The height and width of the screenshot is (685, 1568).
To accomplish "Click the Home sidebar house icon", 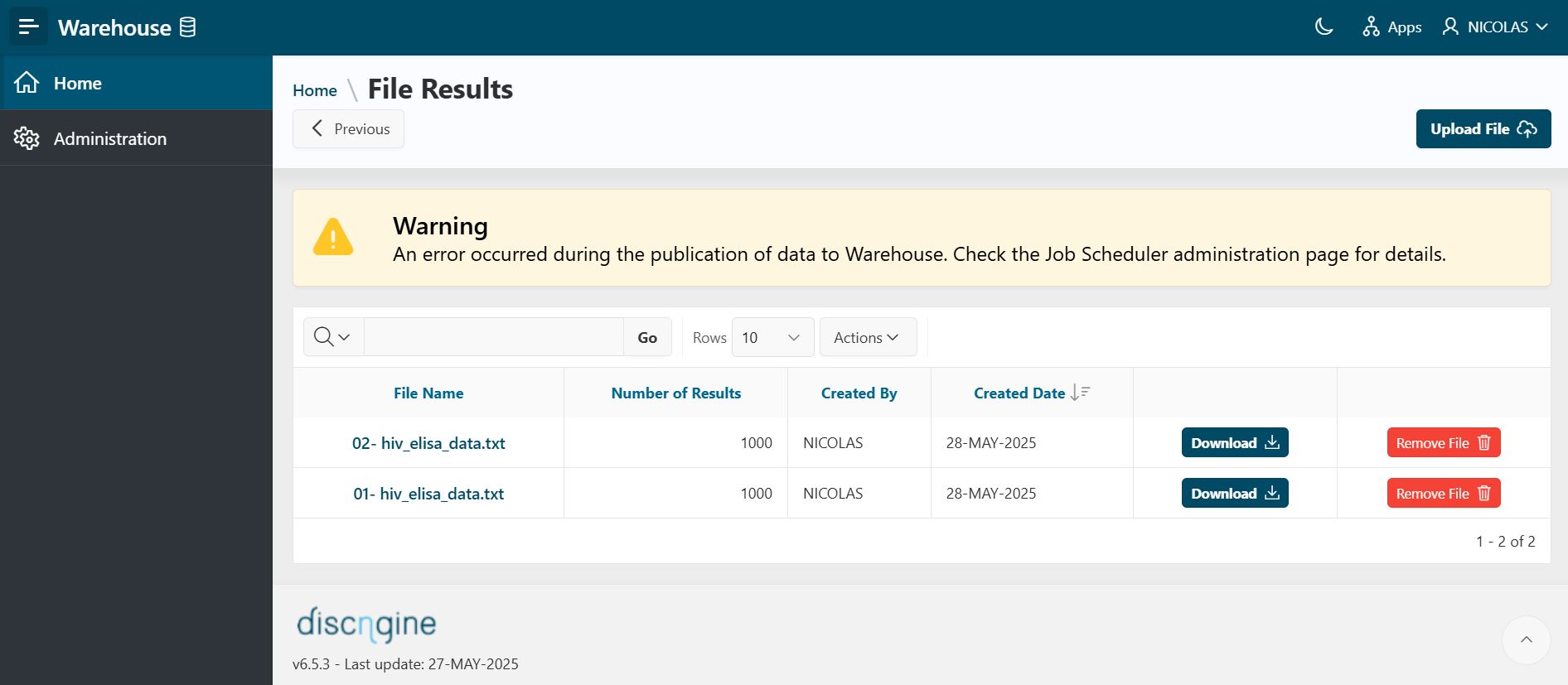I will 27,83.
